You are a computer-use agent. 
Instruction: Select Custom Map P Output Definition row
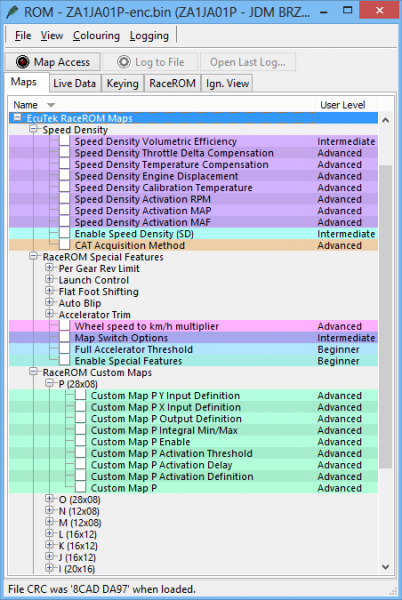click(x=194, y=419)
